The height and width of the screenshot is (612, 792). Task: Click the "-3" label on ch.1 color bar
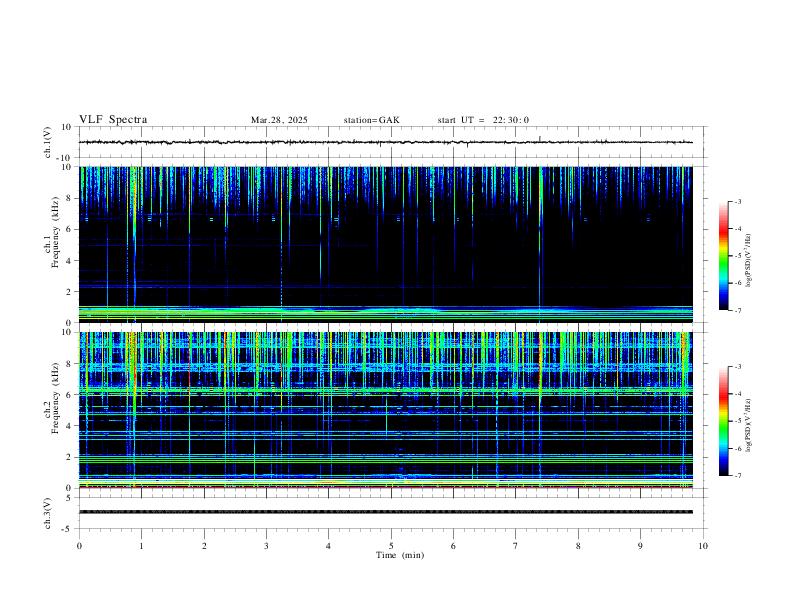737,202
